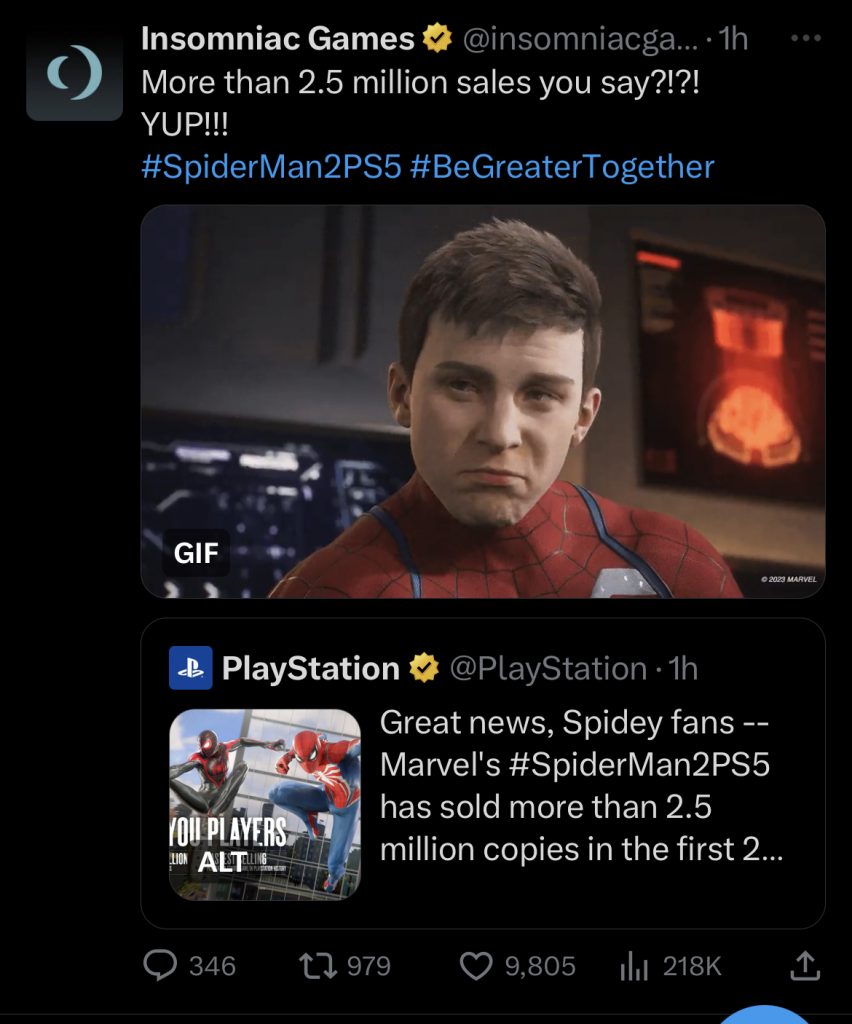This screenshot has height=1024, width=852.
Task: Open the #SpiderMan2PS5 hashtag link
Action: tap(270, 166)
